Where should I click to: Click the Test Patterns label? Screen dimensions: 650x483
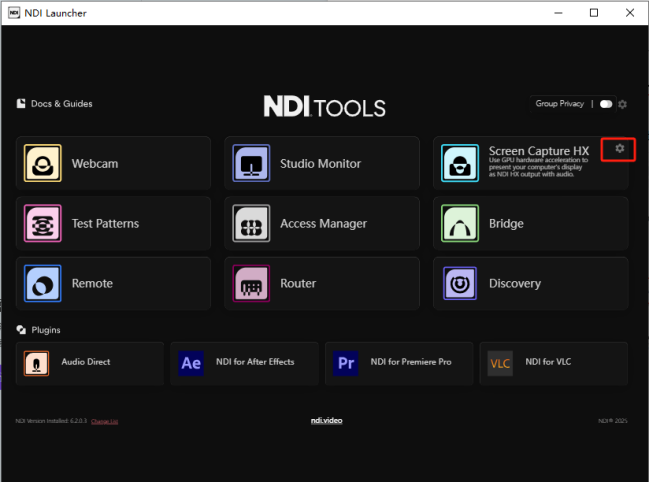(105, 223)
